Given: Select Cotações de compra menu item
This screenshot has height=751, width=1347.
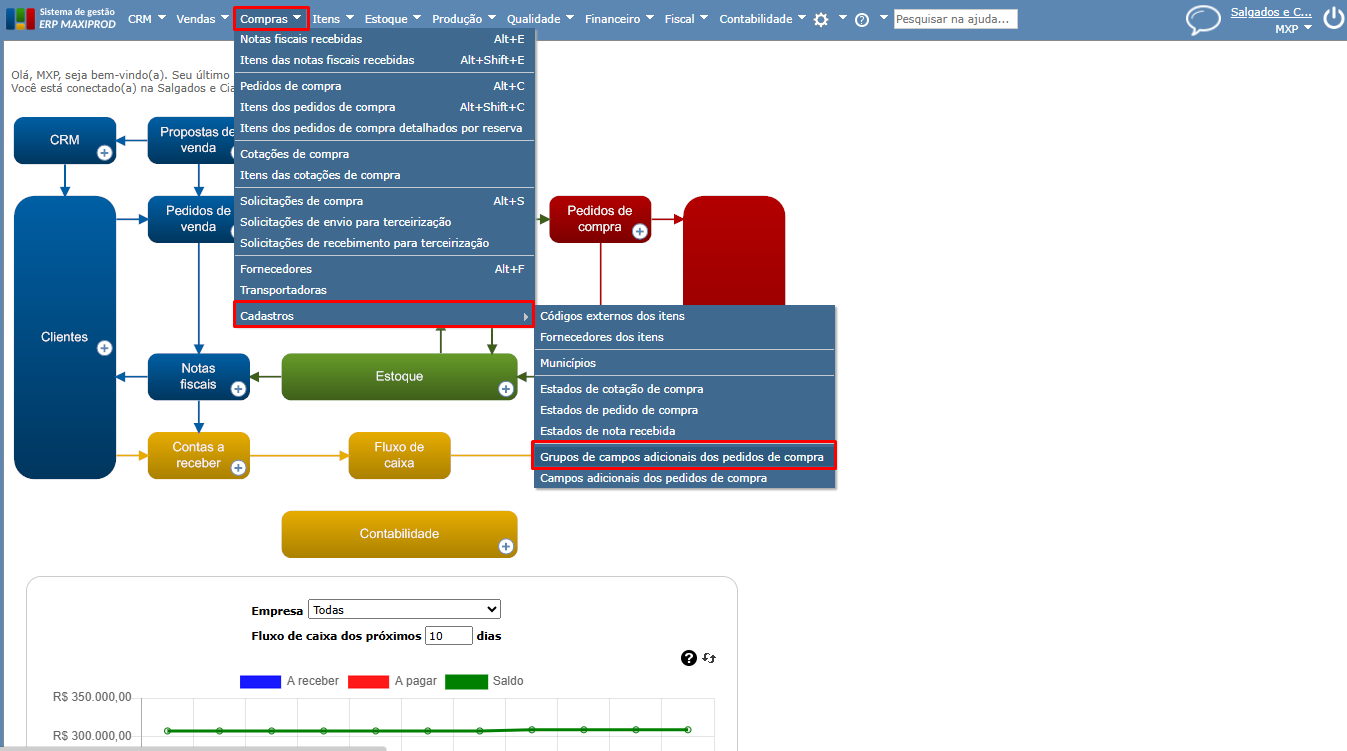Looking at the screenshot, I should [x=385, y=154].
